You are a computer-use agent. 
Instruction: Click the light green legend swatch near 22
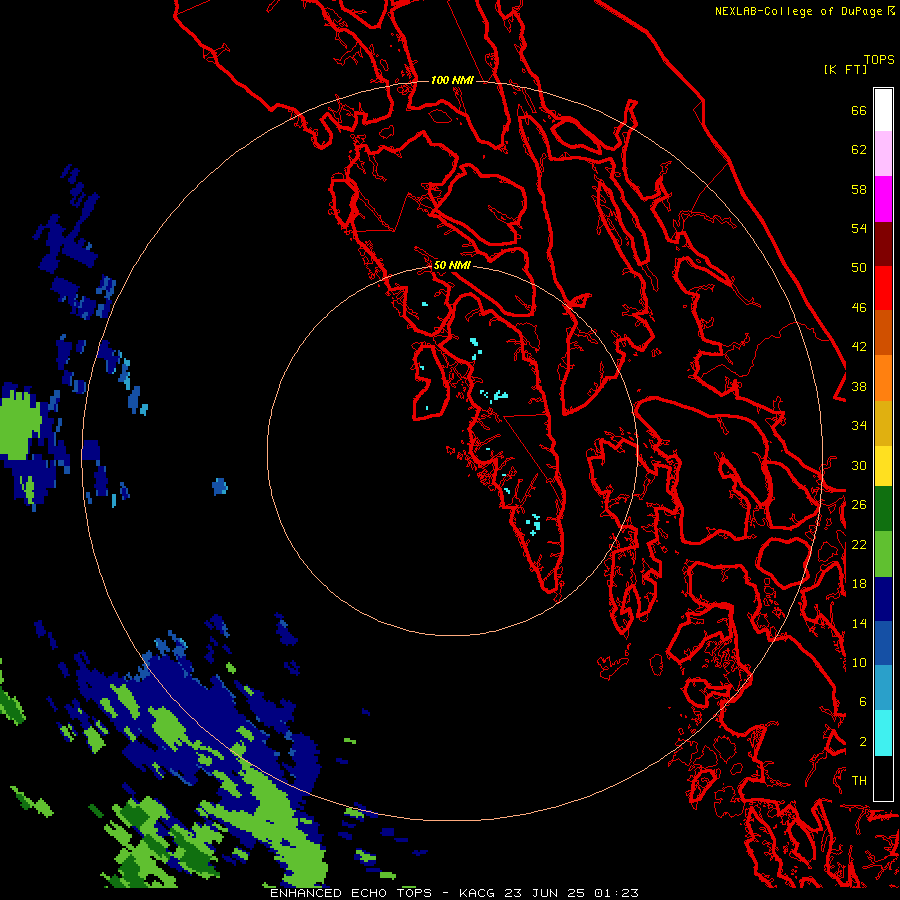coord(883,553)
